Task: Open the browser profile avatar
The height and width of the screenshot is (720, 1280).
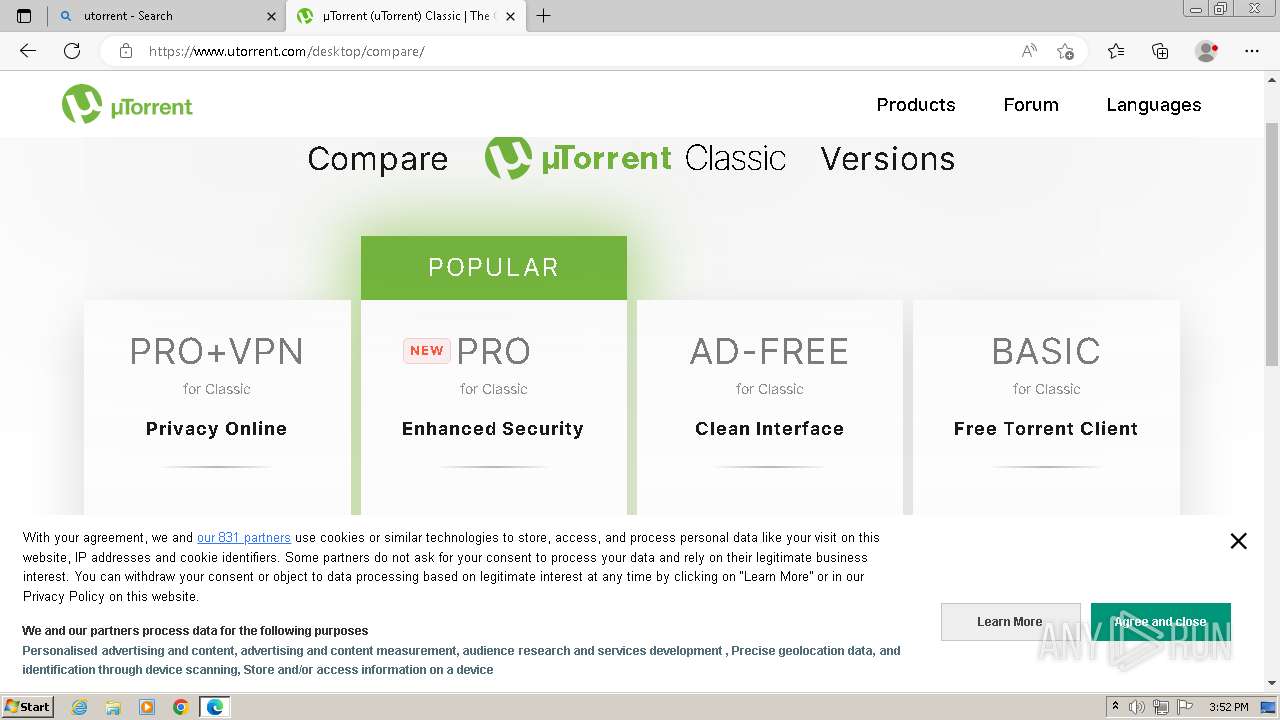Action: [x=1207, y=51]
